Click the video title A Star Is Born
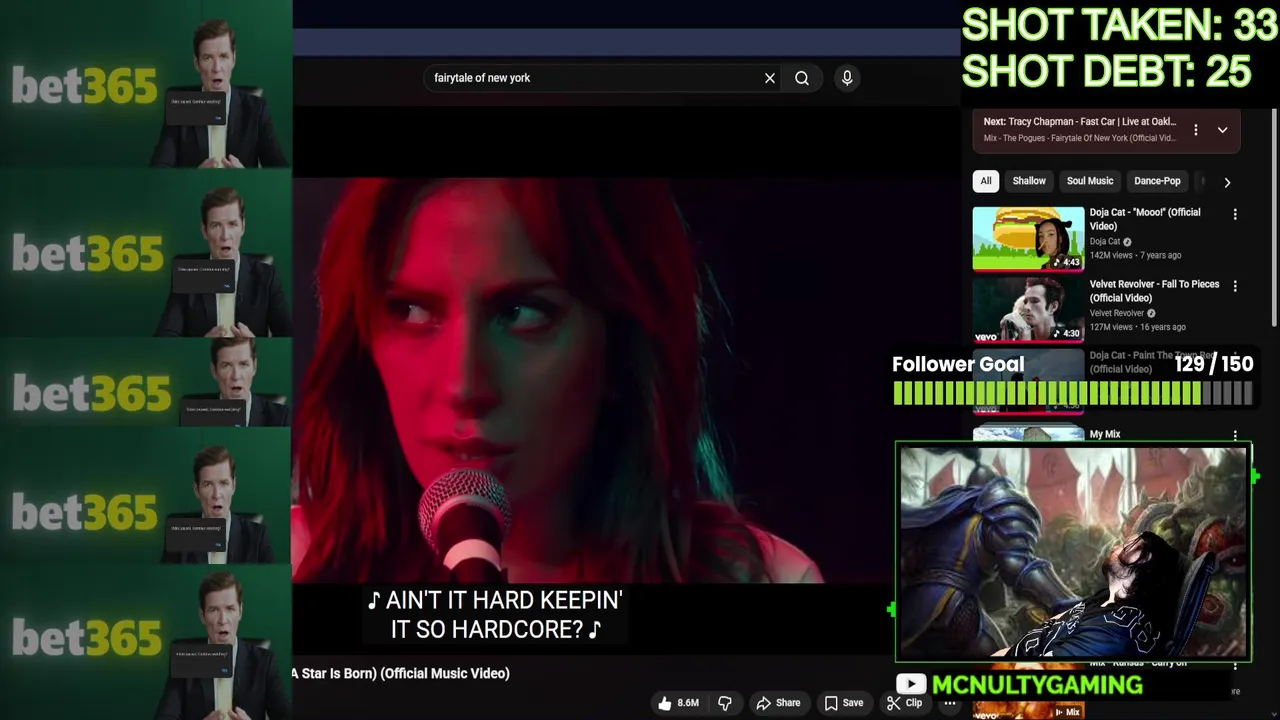This screenshot has width=1280, height=720. pos(400,673)
